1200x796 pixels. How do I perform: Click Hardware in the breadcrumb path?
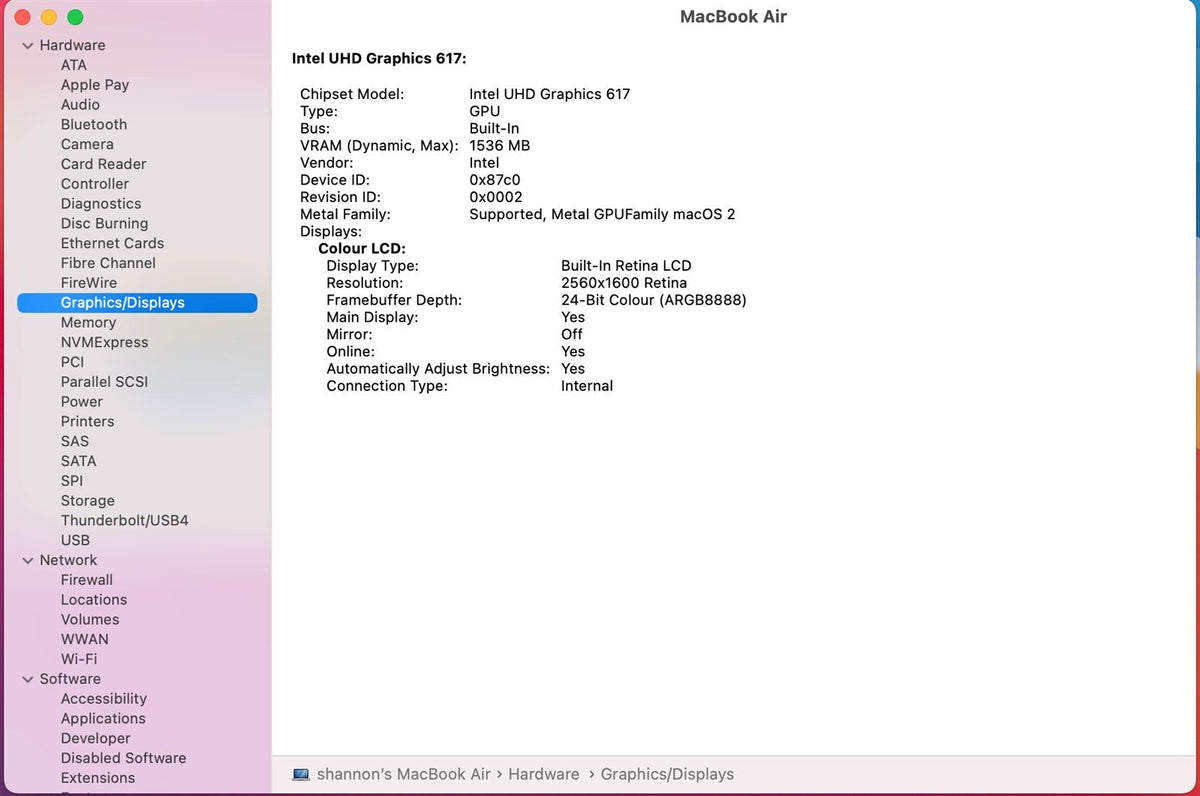pyautogui.click(x=544, y=774)
